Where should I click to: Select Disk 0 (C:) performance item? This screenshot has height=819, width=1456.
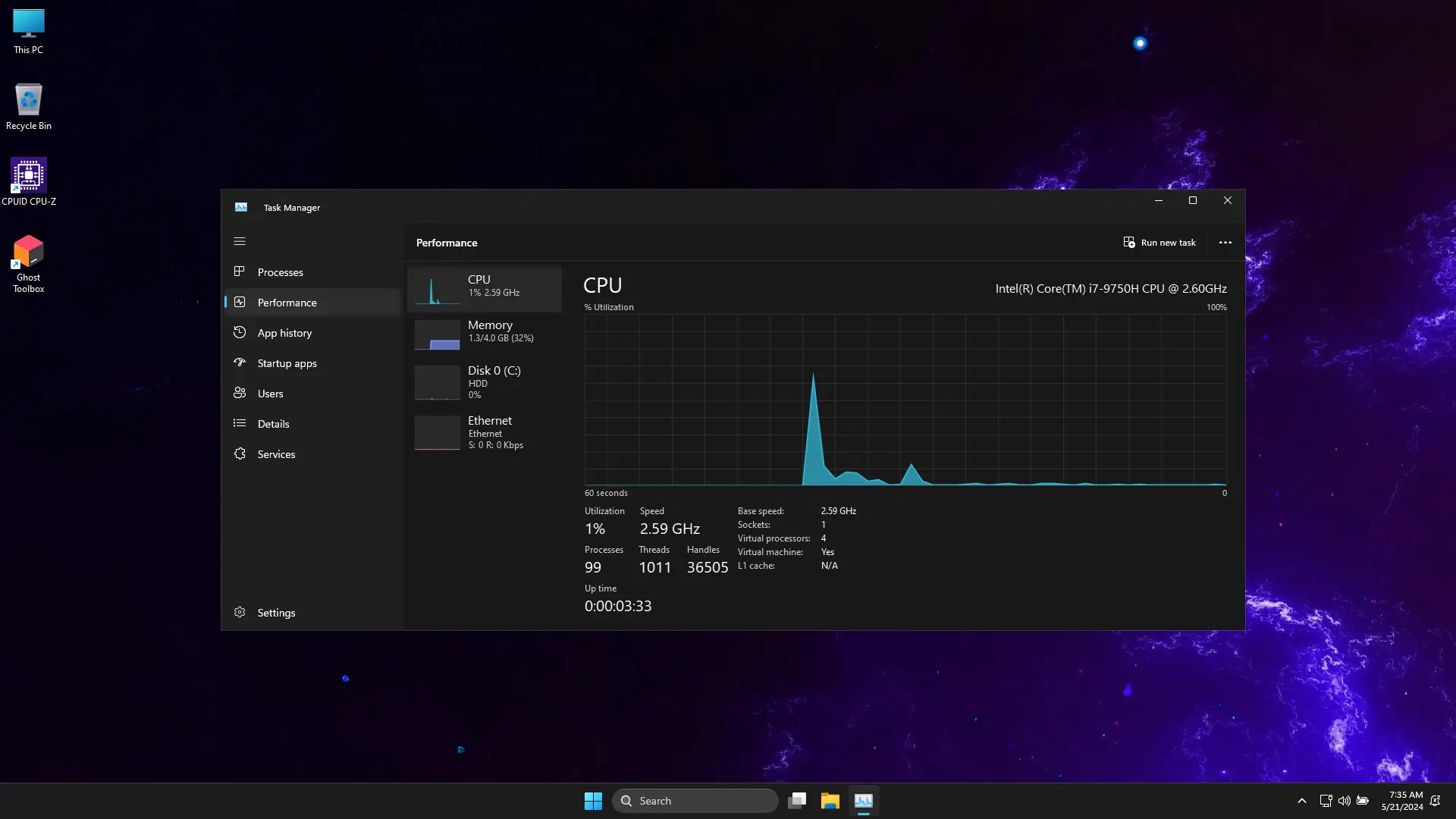click(x=485, y=381)
